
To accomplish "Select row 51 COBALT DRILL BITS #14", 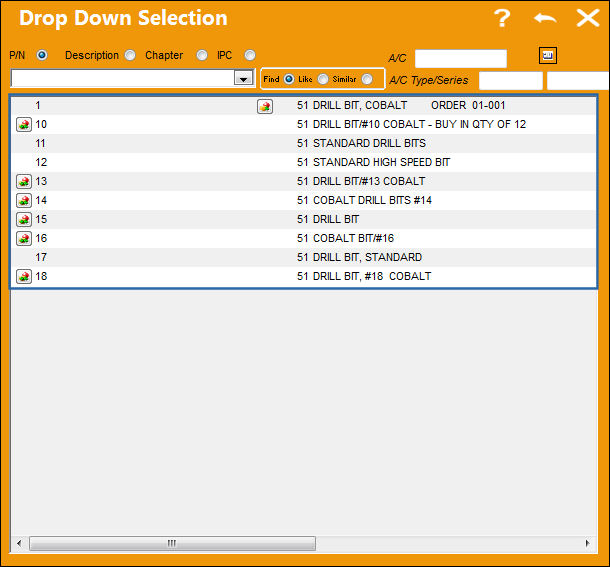I will (x=304, y=200).
